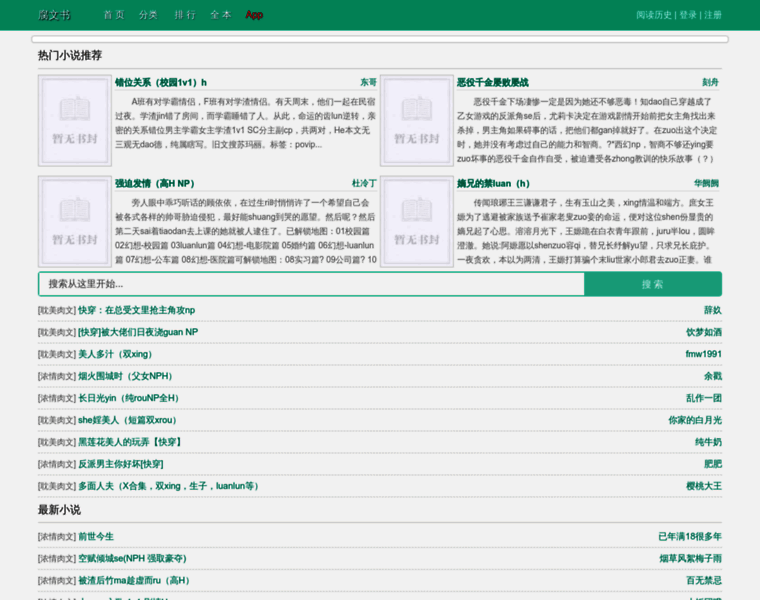760x600 pixels.
Task: Open the novel 前世今生 under 最新小说
Action: (x=96, y=536)
